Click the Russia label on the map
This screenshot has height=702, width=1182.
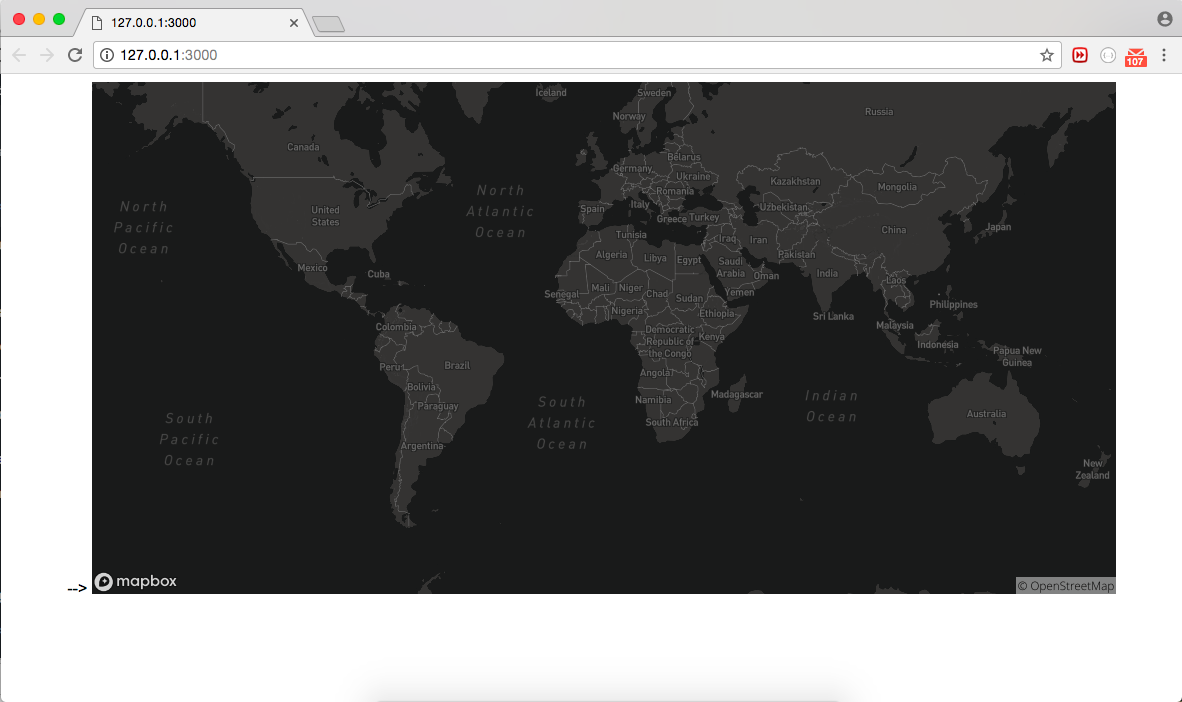pos(879,111)
